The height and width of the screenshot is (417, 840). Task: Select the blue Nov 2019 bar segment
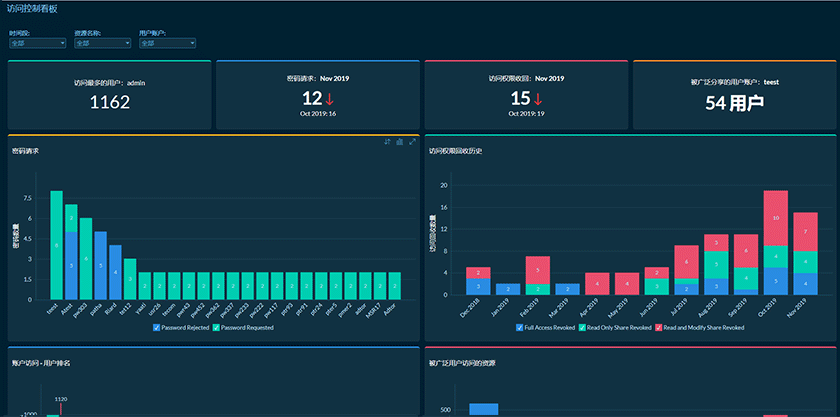coord(806,283)
